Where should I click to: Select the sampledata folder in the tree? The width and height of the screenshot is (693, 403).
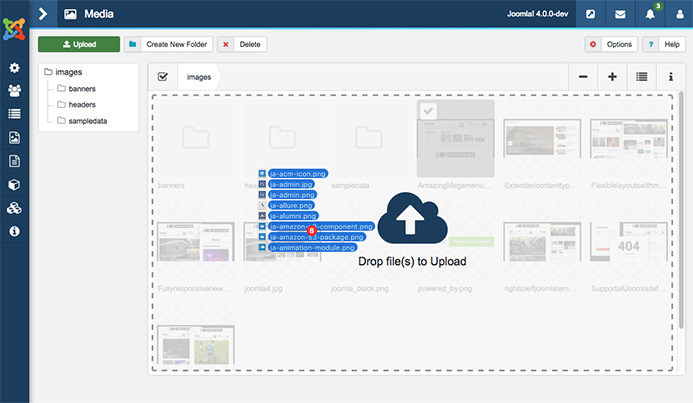[x=82, y=121]
